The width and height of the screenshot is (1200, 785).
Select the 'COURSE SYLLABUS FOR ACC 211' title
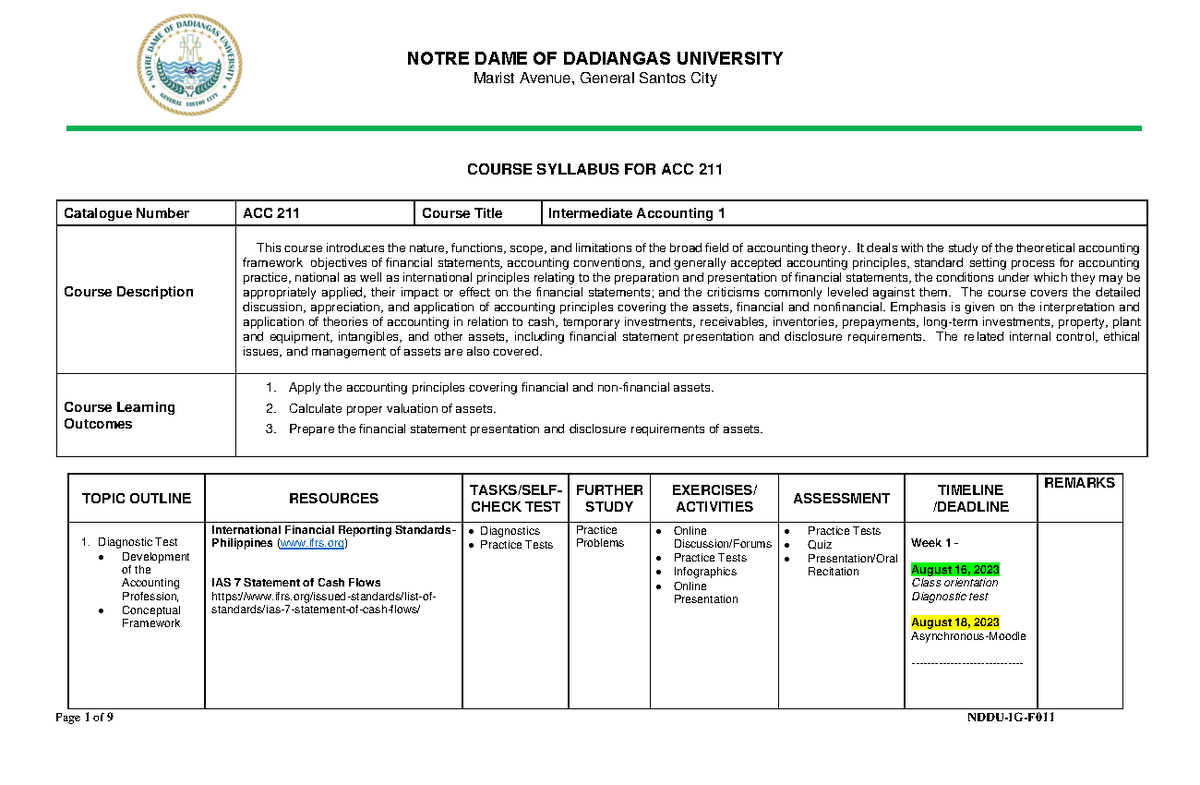(x=594, y=170)
